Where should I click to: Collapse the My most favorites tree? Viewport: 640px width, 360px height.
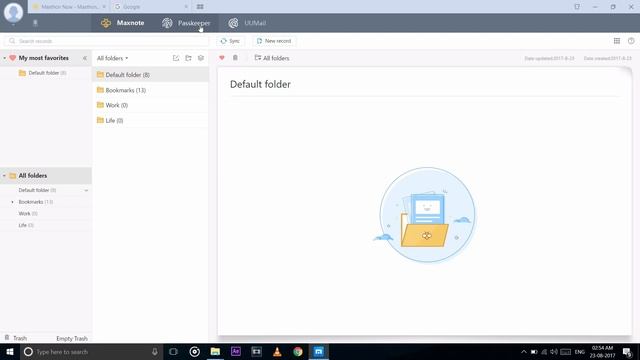[4, 58]
